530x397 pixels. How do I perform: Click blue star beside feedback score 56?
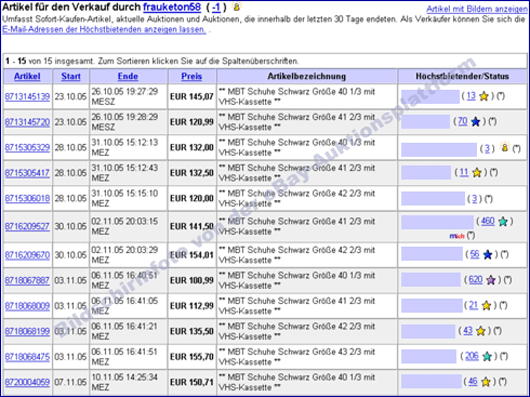tap(487, 254)
